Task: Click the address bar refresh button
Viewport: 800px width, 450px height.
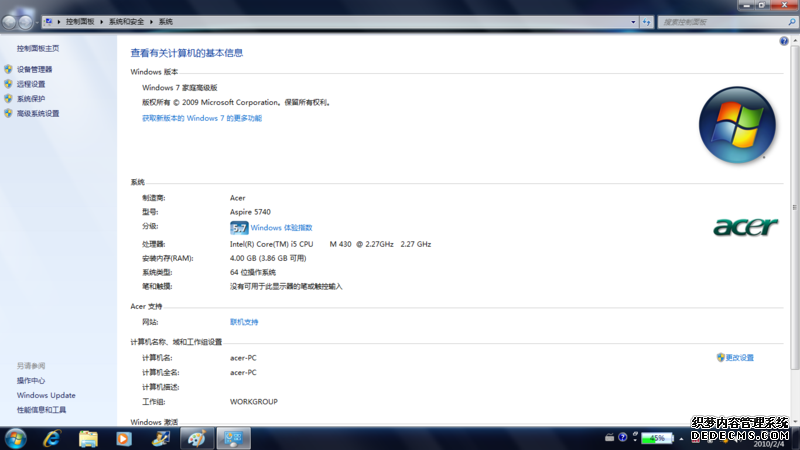Action: (646, 22)
